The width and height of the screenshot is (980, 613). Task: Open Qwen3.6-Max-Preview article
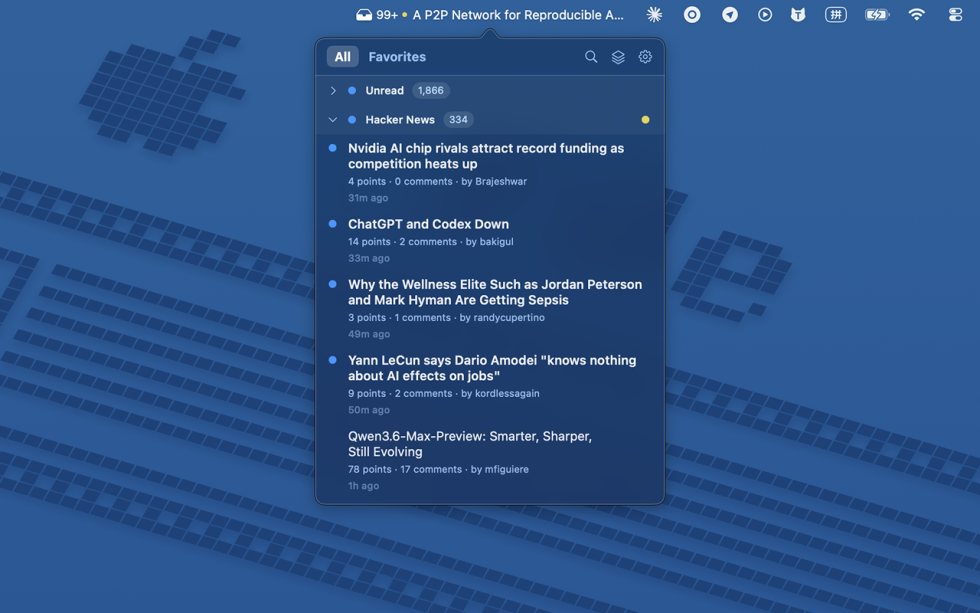tap(469, 444)
